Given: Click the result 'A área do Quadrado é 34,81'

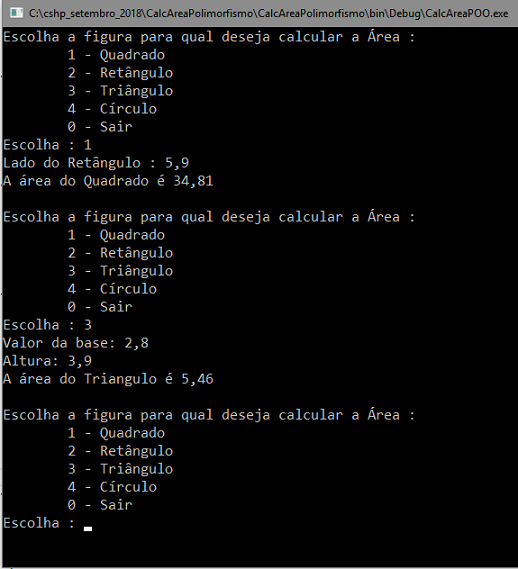Looking at the screenshot, I should [108, 181].
